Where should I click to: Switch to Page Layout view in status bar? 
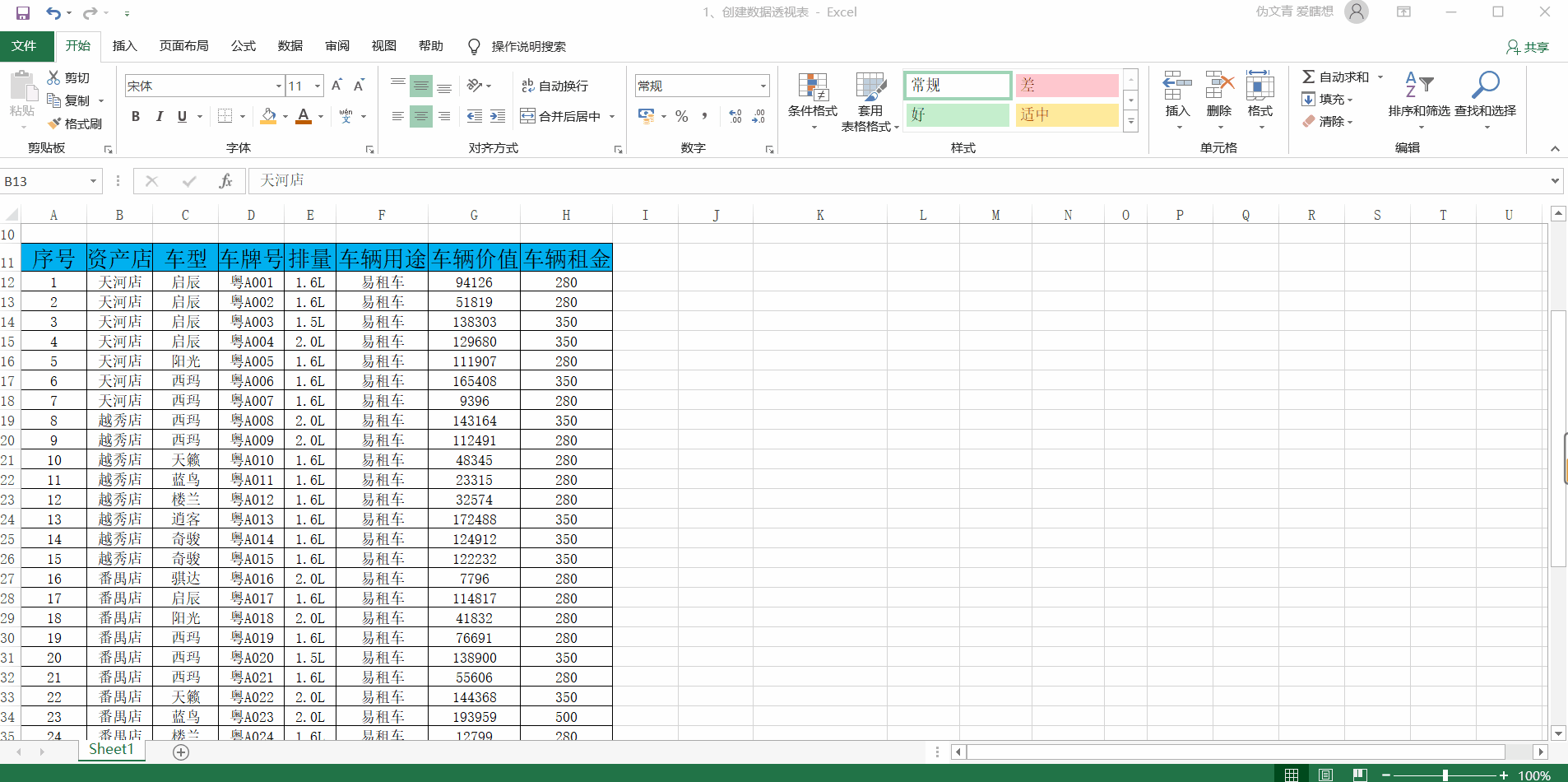(1325, 775)
